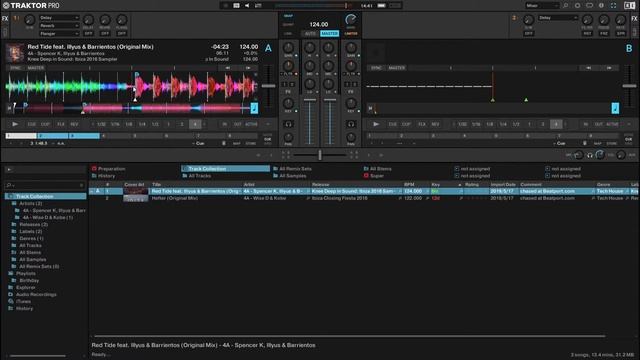This screenshot has height=360, width=640.
Task: Click Red Tide cover art thumbnail in Deck A
Action: (x=15, y=53)
